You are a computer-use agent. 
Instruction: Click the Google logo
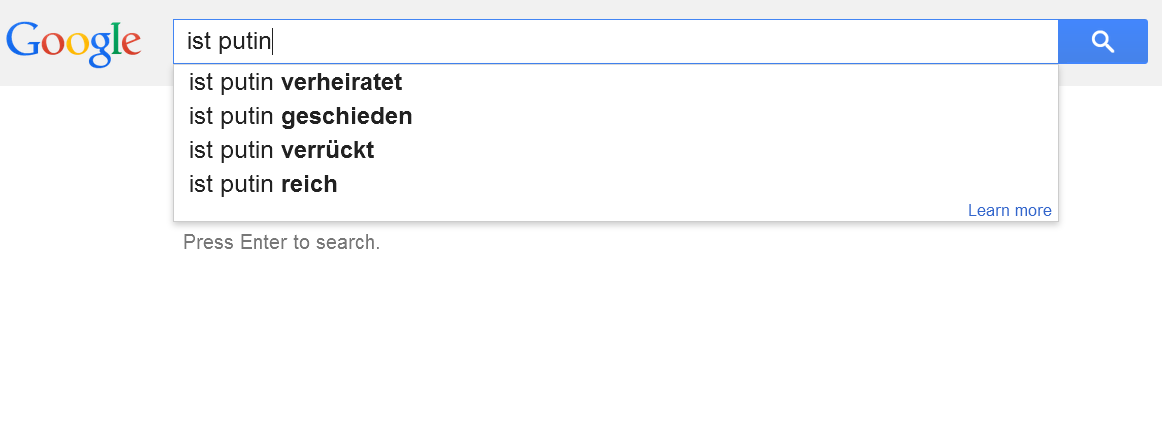tap(73, 42)
